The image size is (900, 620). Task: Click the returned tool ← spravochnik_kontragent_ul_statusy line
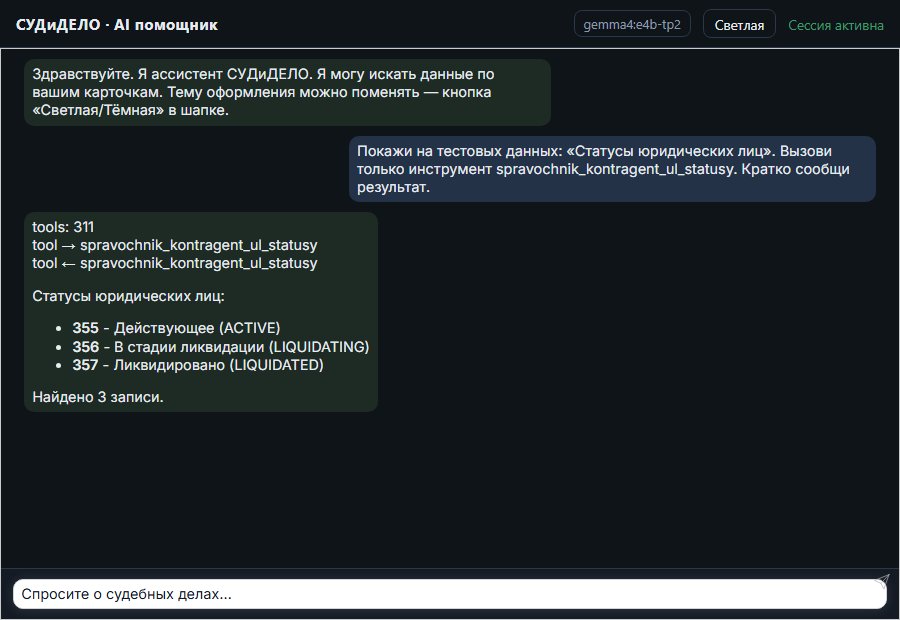174,263
